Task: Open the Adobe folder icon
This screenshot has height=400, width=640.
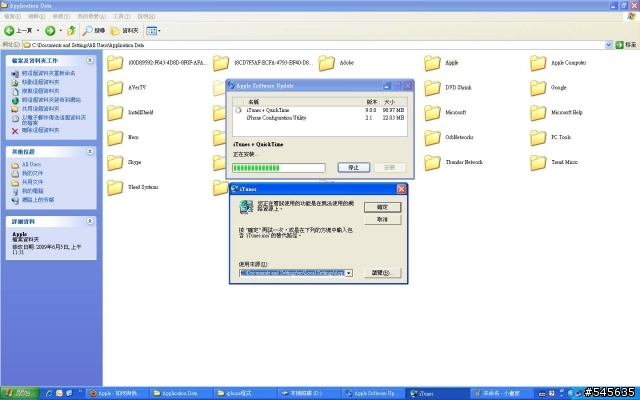Action: (327, 63)
